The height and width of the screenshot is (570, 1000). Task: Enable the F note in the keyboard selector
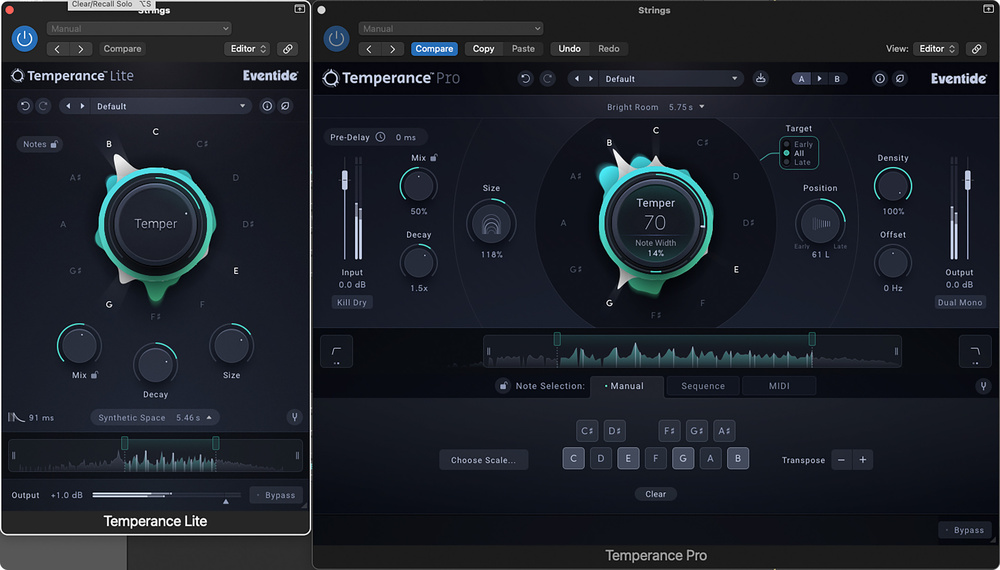655,459
